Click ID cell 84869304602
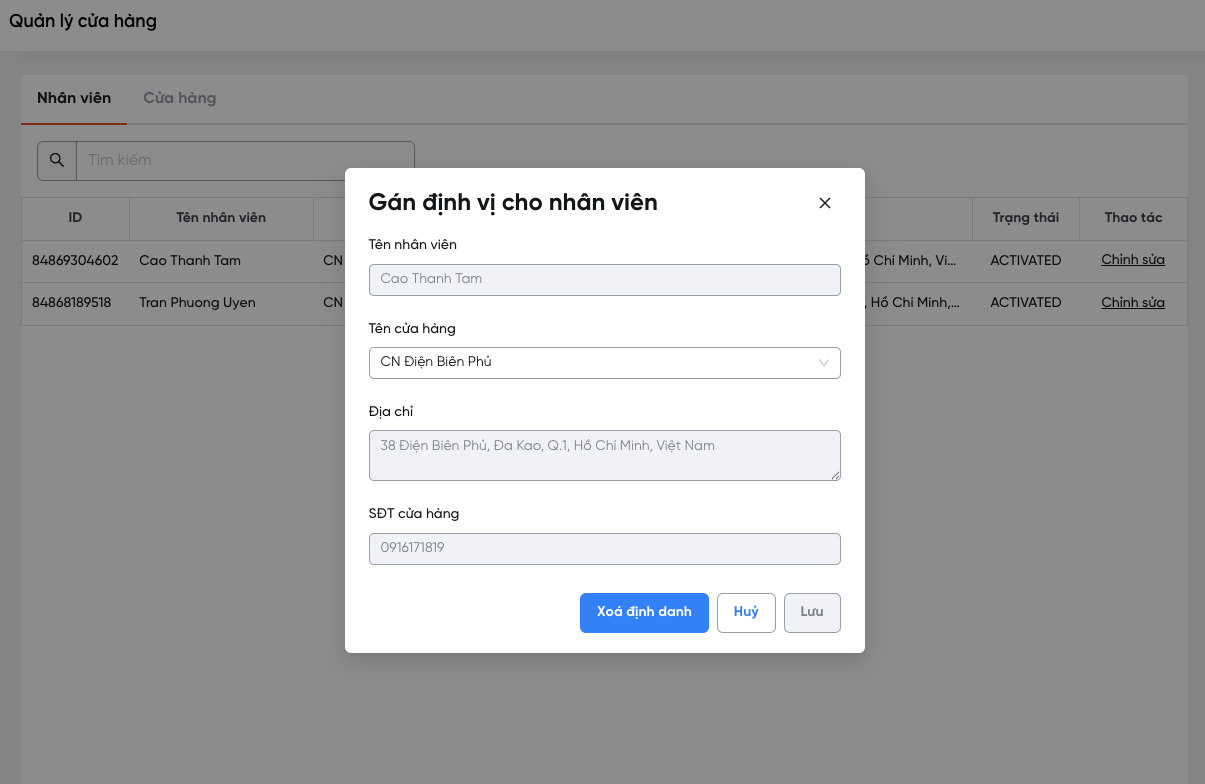The image size is (1205, 784). pos(75,260)
